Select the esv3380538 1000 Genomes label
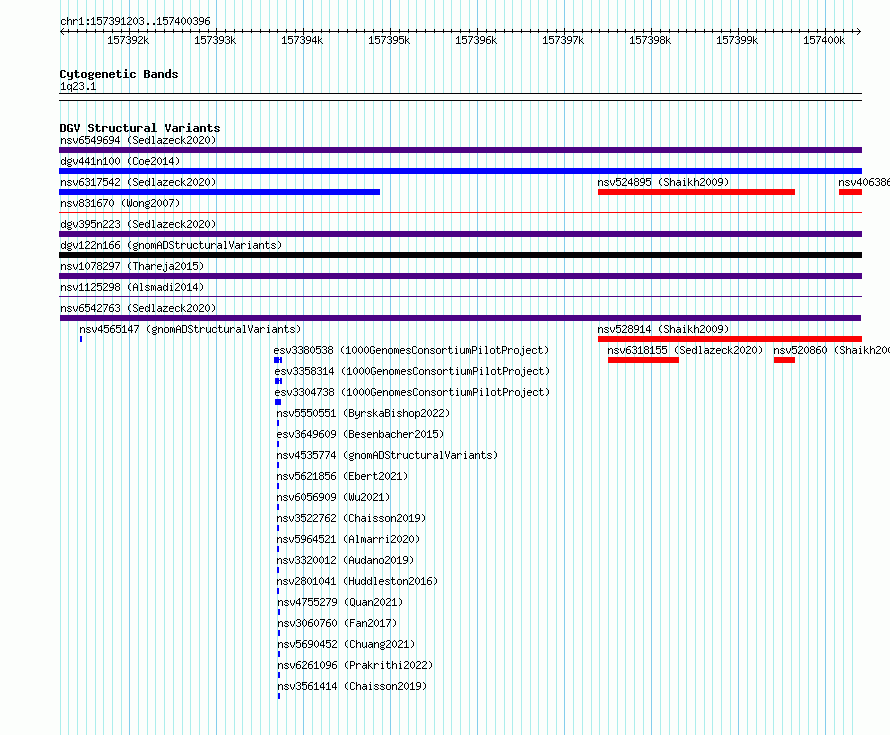Viewport: 890px width, 735px height. (412, 350)
